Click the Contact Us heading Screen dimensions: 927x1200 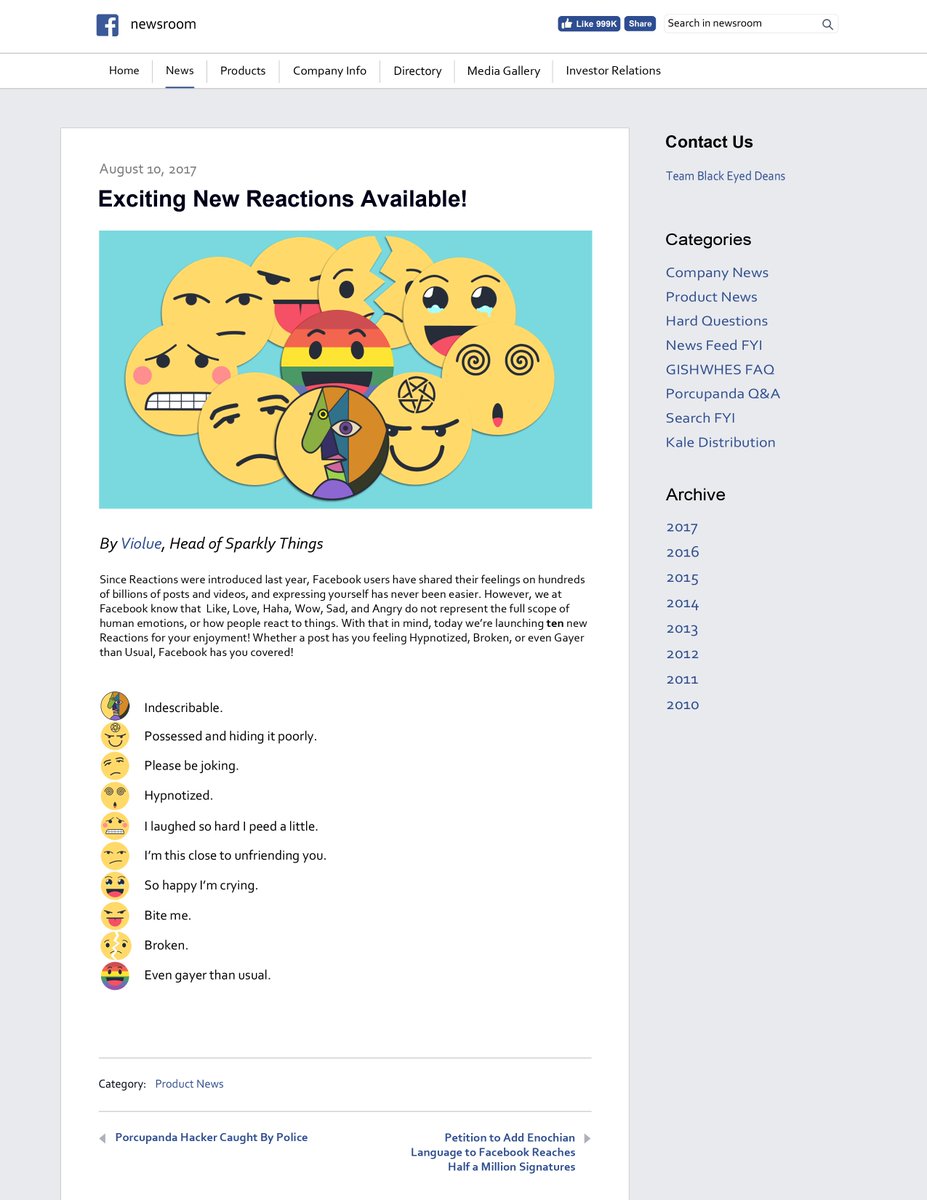pos(709,142)
